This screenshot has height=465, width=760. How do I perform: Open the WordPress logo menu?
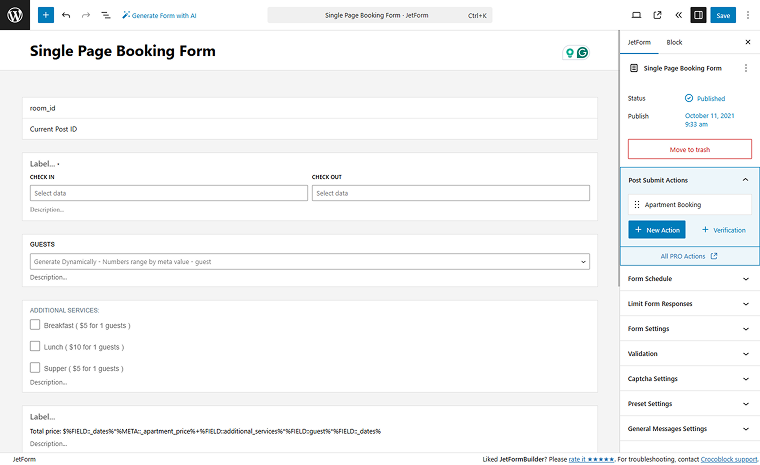click(x=15, y=15)
